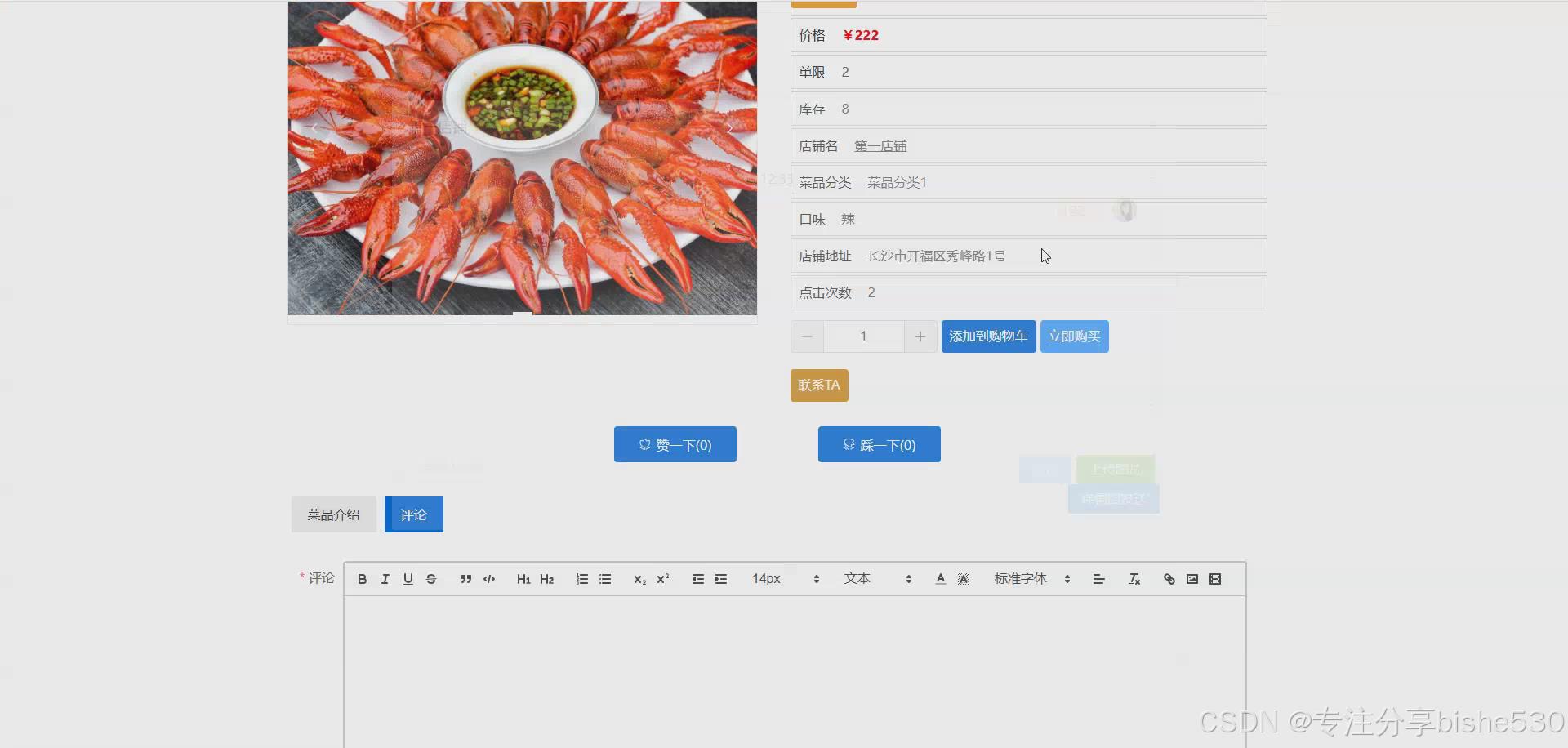Screen dimensions: 1568x748
Task: Click the 立即购买 button
Action: coord(1074,336)
